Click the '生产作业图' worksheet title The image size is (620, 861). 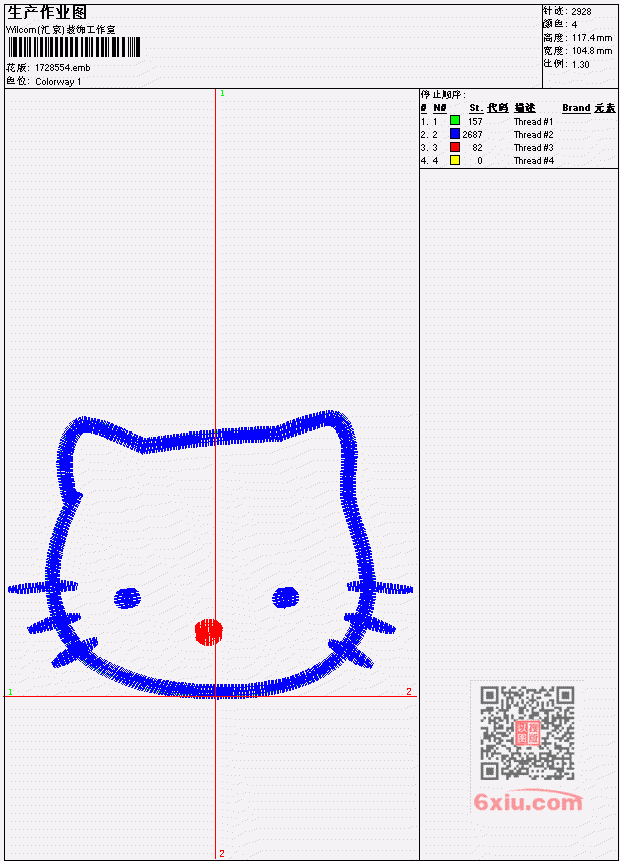[47, 12]
